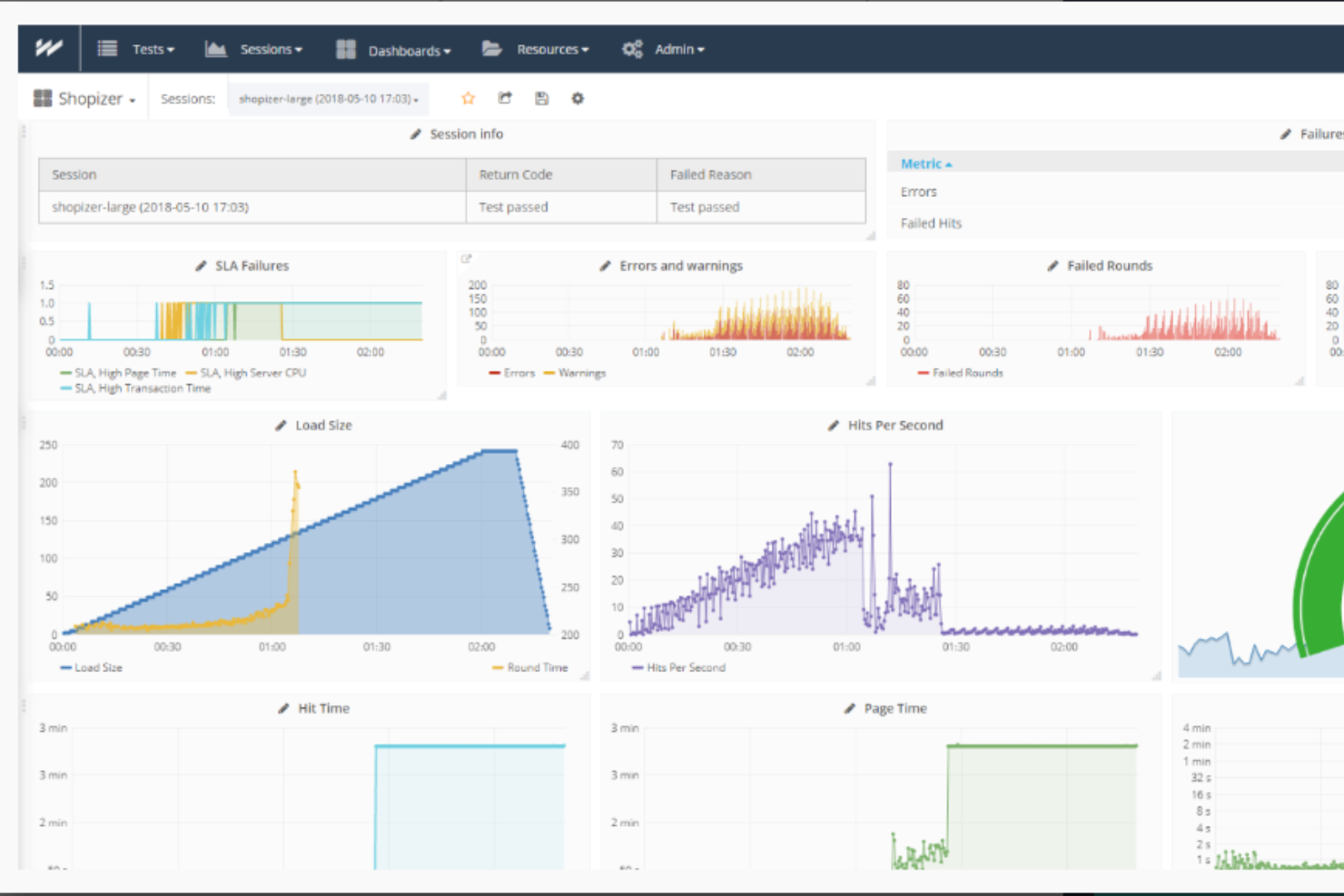This screenshot has height=896, width=1344.
Task: Click the save dashboard floppy icon
Action: [x=541, y=98]
